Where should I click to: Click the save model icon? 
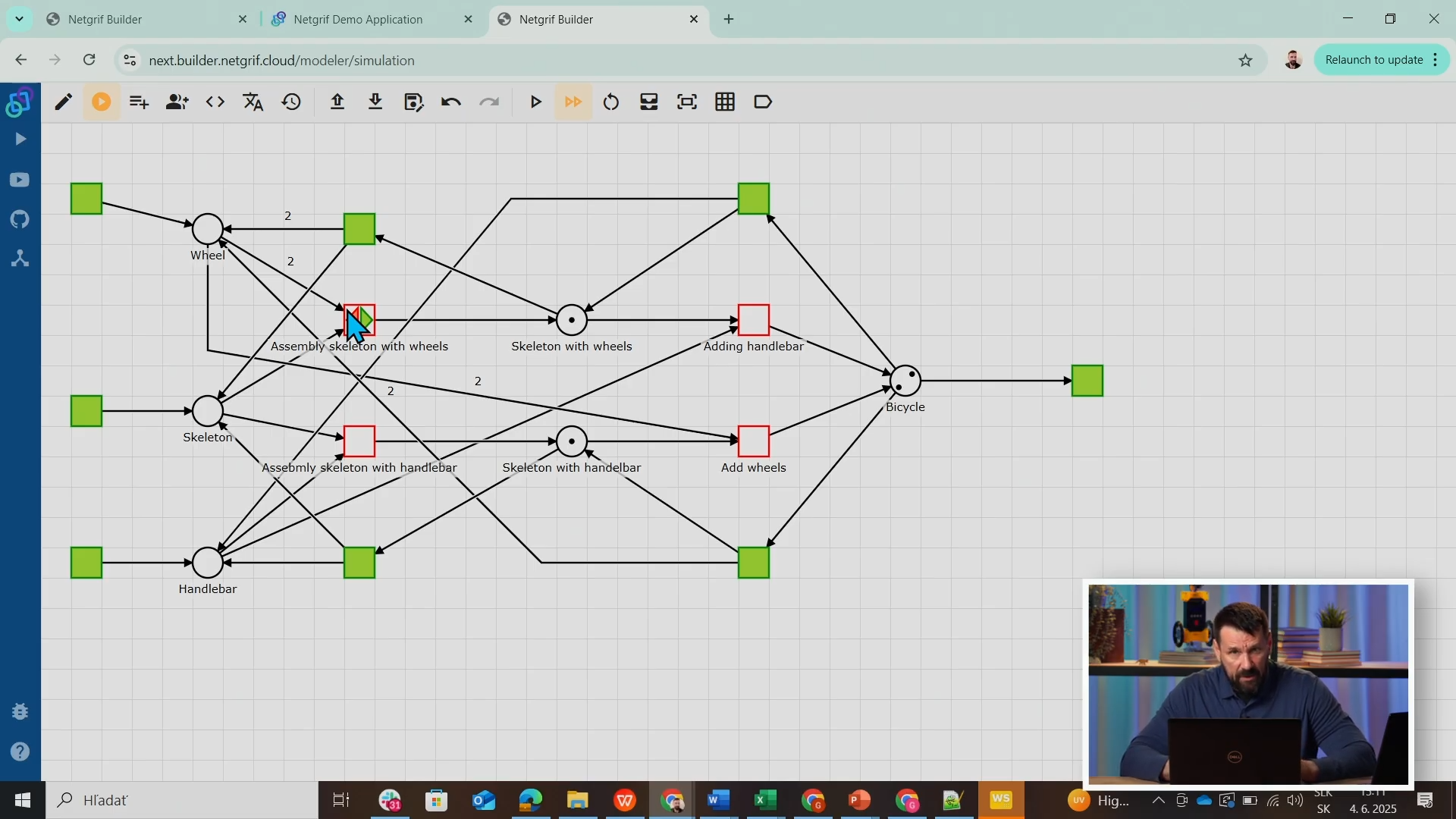413,102
